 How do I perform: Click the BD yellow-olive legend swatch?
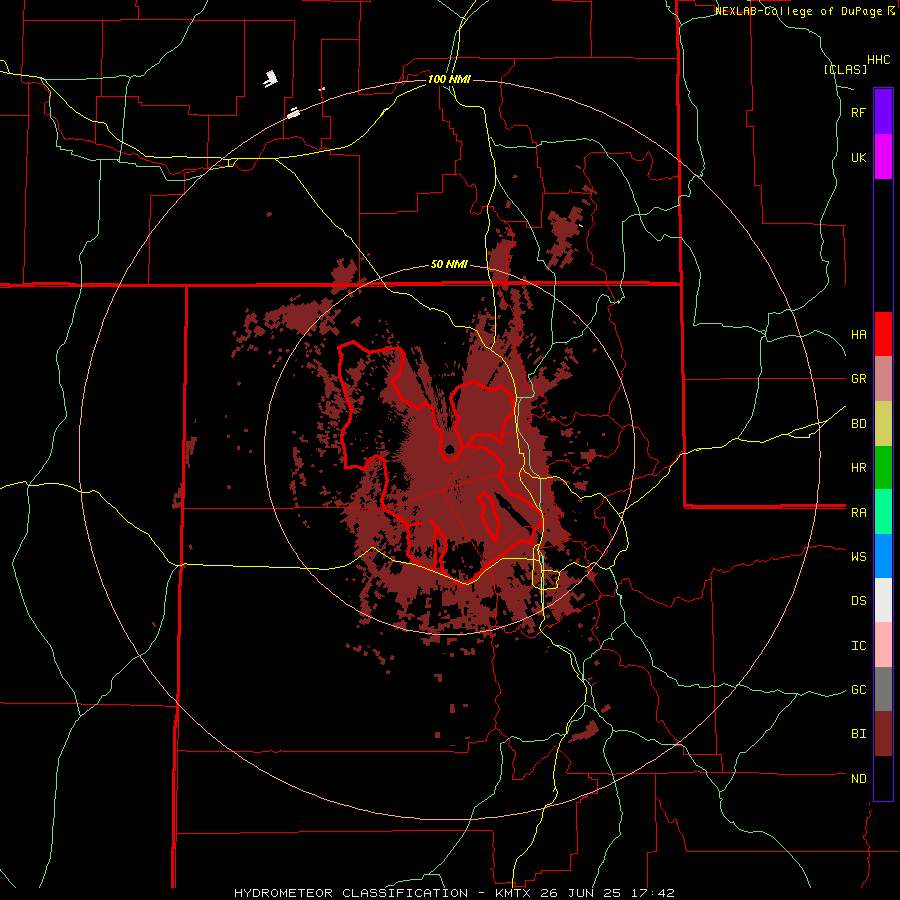[883, 424]
